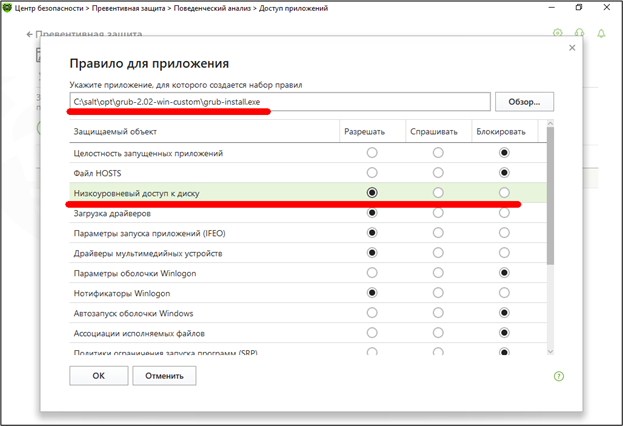This screenshot has width=623, height=426.
Task: Set IFEO parameters to Спрашивать
Action: (438, 232)
